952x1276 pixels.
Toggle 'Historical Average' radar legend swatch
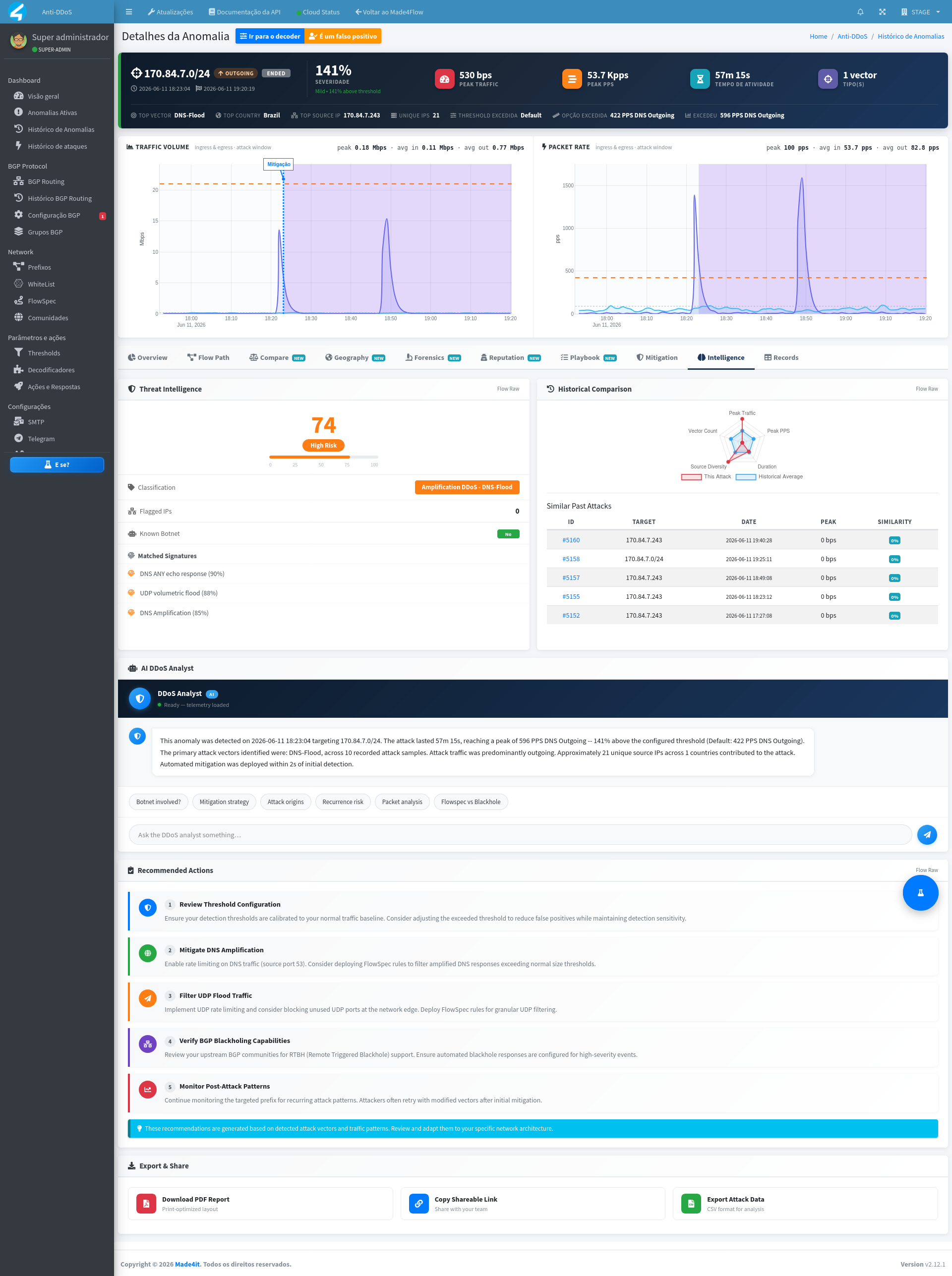coord(746,477)
